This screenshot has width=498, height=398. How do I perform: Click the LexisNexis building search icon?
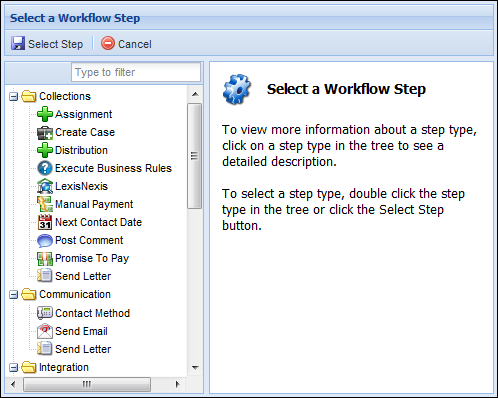(45, 186)
